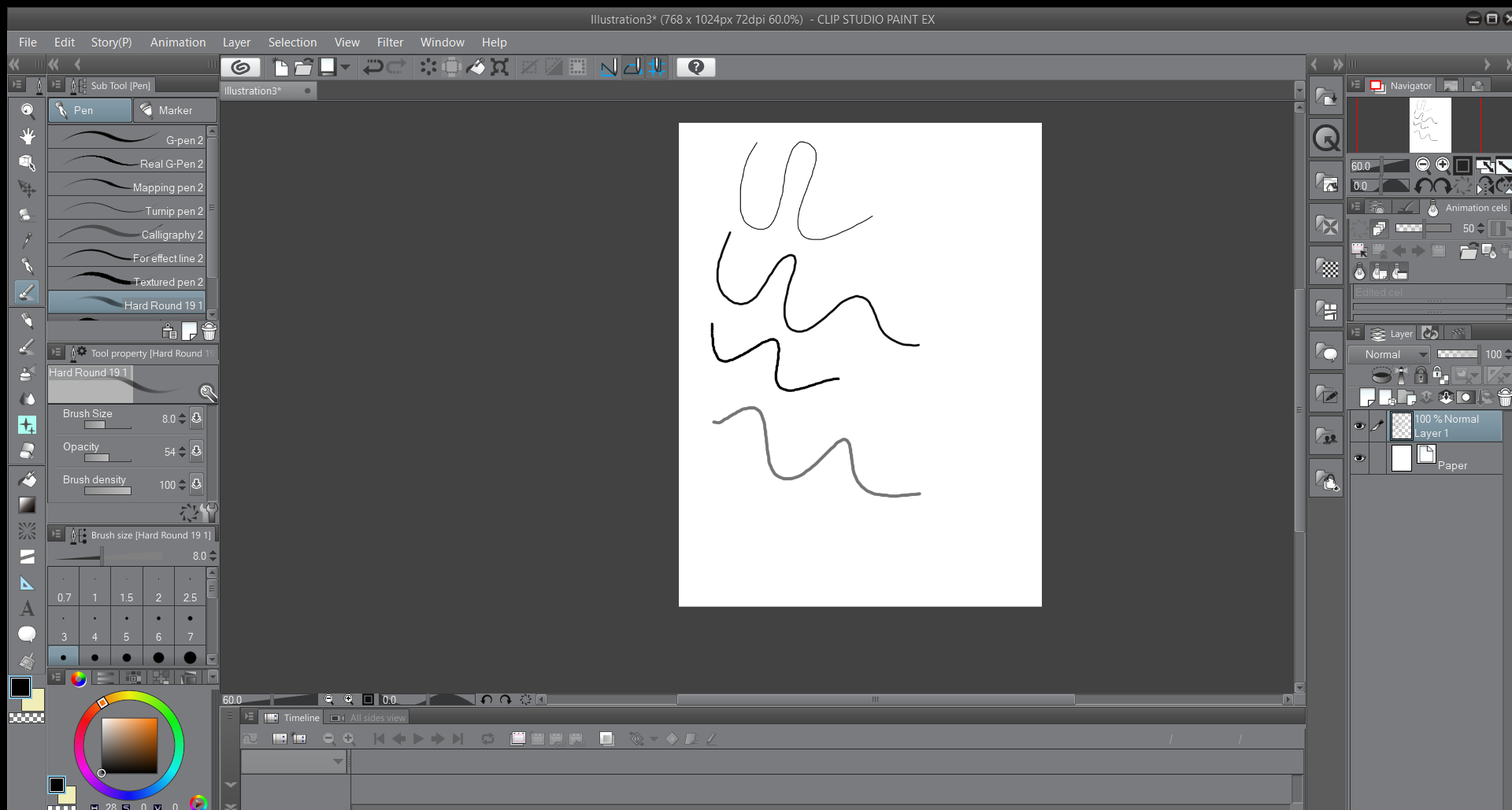Toggle visibility of the Paper layer

(x=1360, y=458)
